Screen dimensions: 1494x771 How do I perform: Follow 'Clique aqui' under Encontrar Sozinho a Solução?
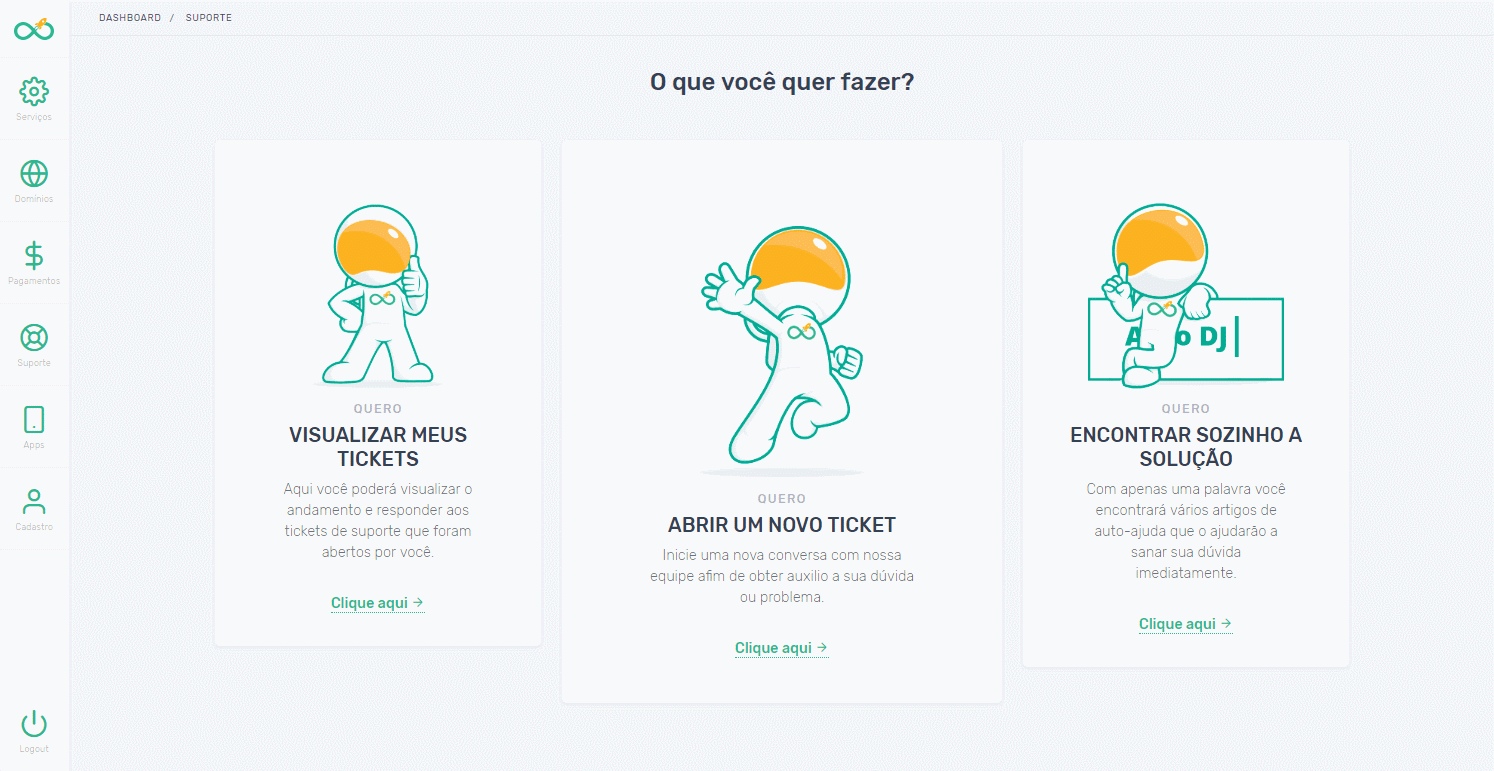(1185, 624)
